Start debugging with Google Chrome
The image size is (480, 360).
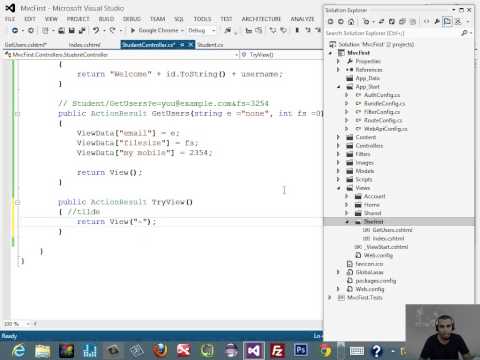point(154,30)
